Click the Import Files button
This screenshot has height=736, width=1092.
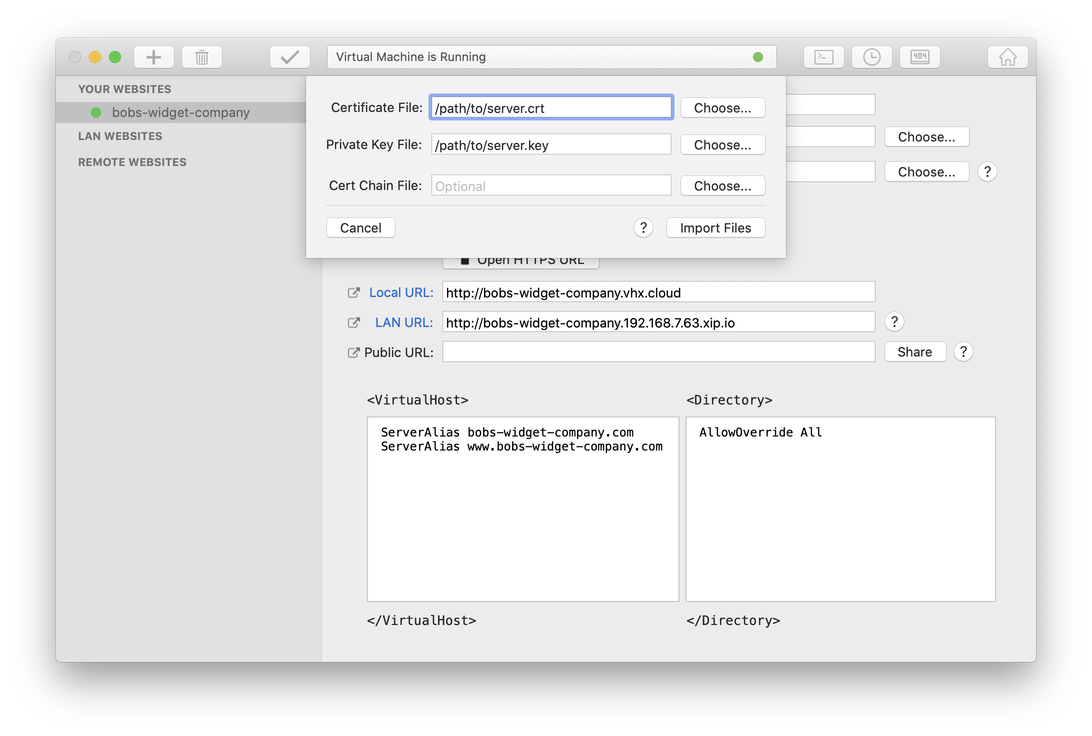pos(715,228)
